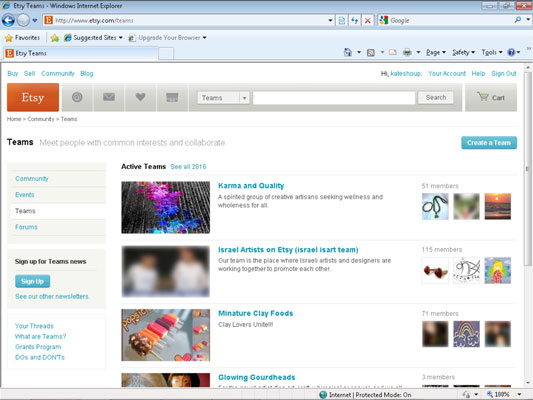The height and width of the screenshot is (400, 533).
Task: Open Your Account link
Action: [x=447, y=73]
